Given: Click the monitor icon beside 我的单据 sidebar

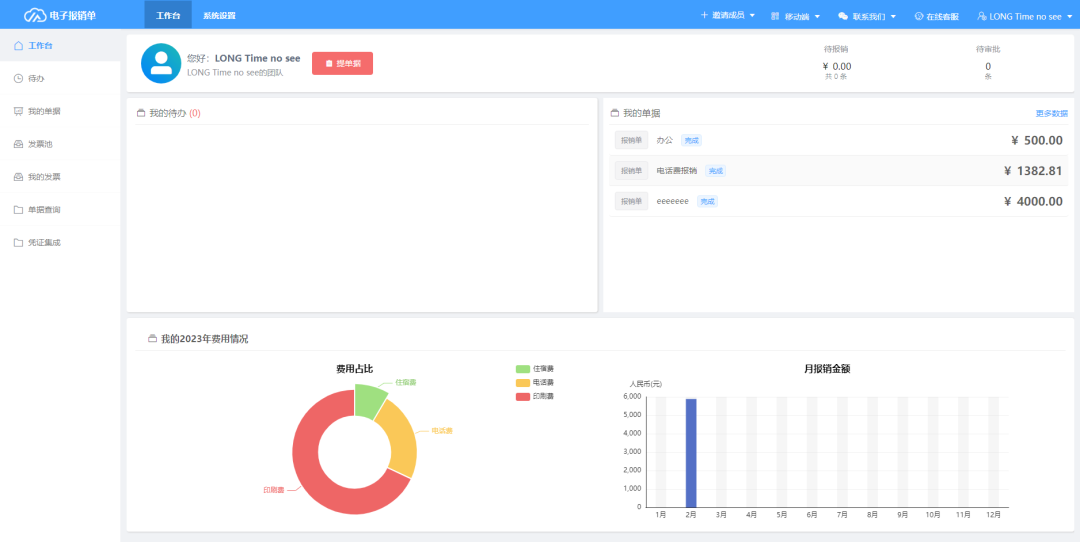Looking at the screenshot, I should coord(19,112).
